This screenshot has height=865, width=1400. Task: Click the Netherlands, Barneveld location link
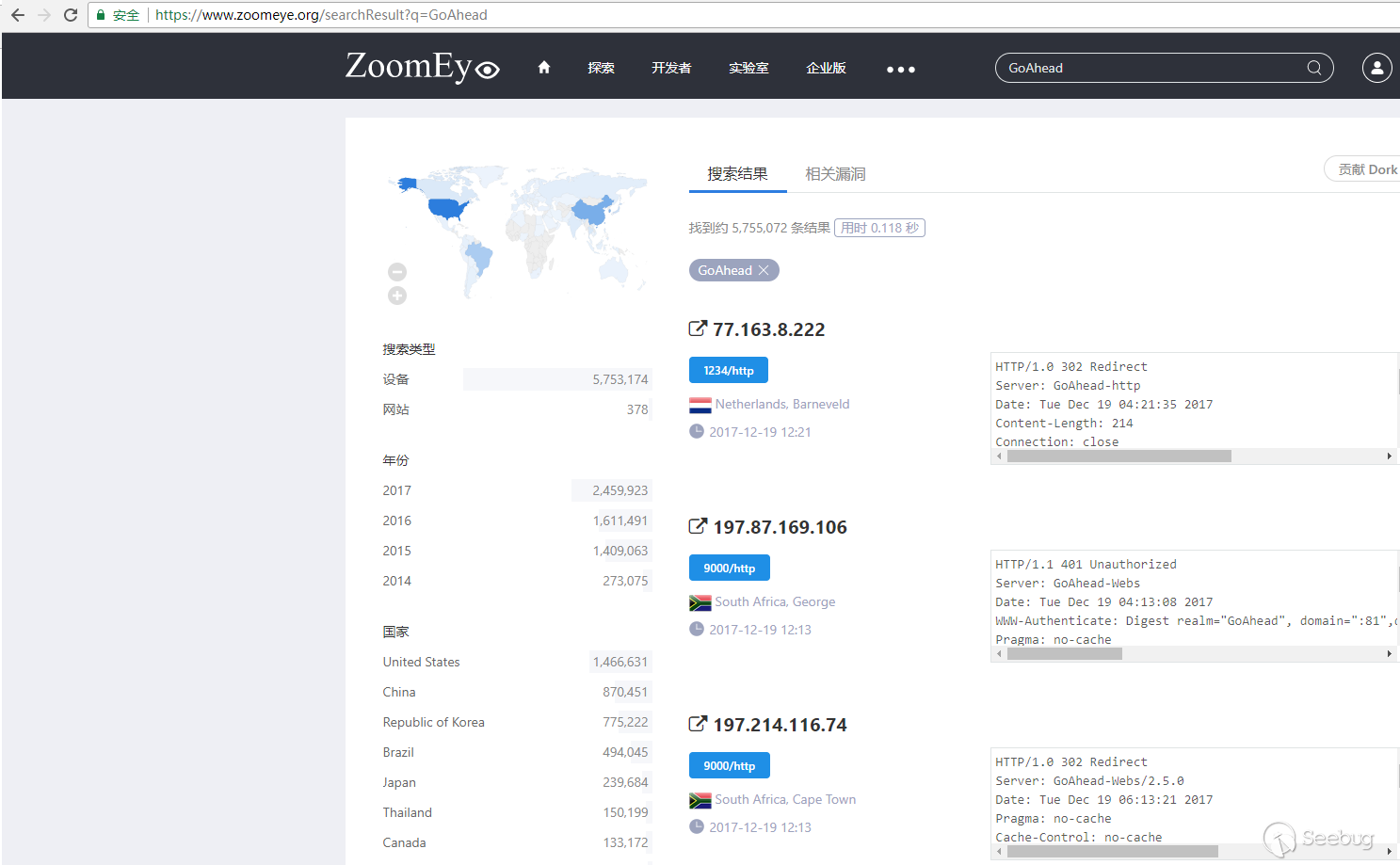click(782, 404)
